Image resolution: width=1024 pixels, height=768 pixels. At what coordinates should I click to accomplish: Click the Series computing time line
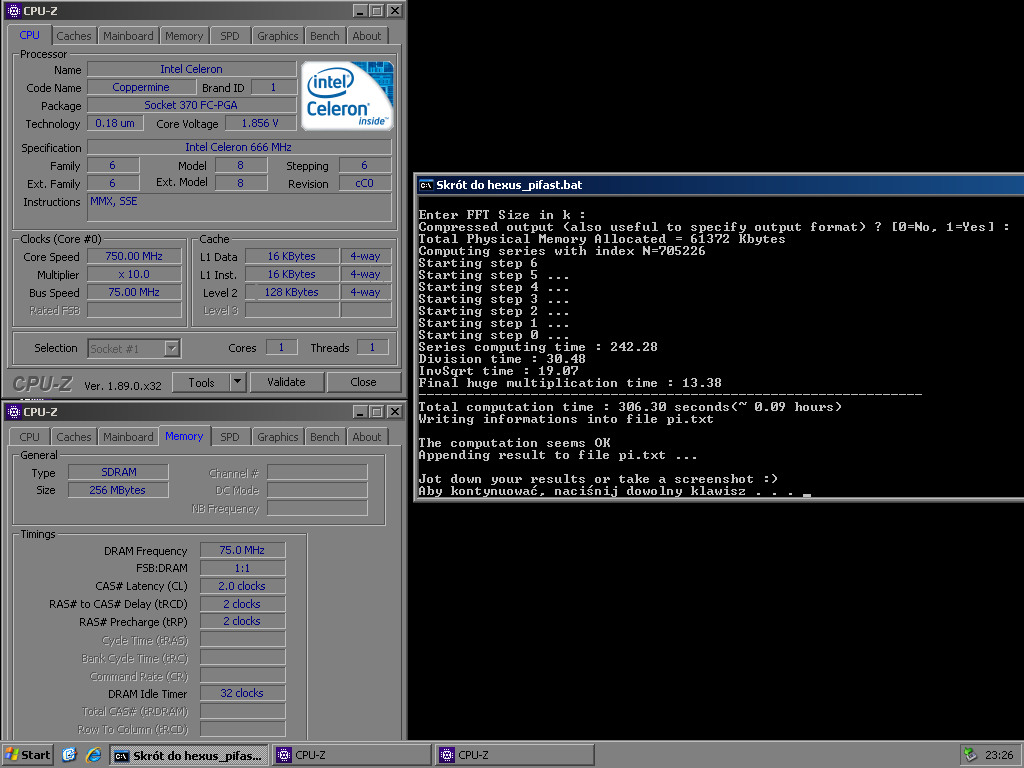pyautogui.click(x=538, y=347)
